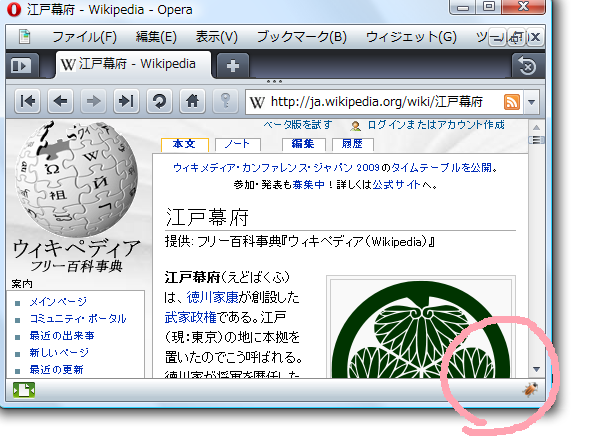The width and height of the screenshot is (592, 448).
Task: Open the ブックマーク(B) menu
Action: (x=302, y=37)
